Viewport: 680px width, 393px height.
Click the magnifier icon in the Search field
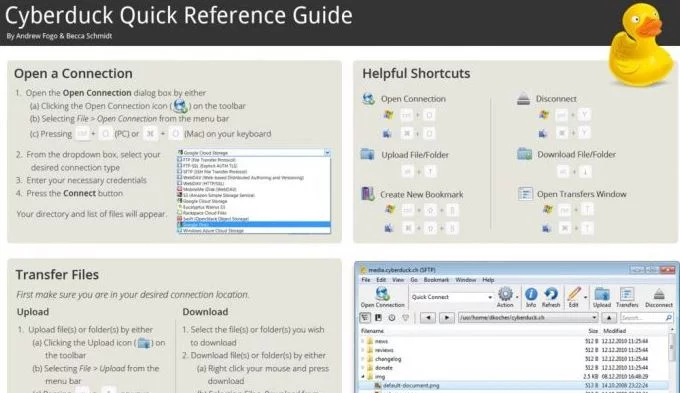[668, 318]
